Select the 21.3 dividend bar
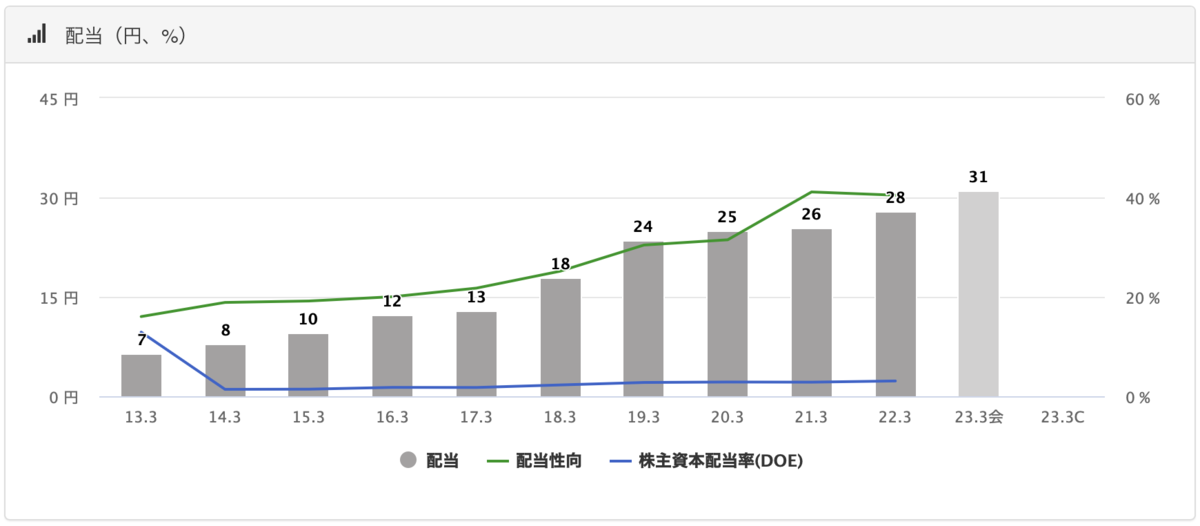This screenshot has width=1200, height=526. click(x=811, y=313)
